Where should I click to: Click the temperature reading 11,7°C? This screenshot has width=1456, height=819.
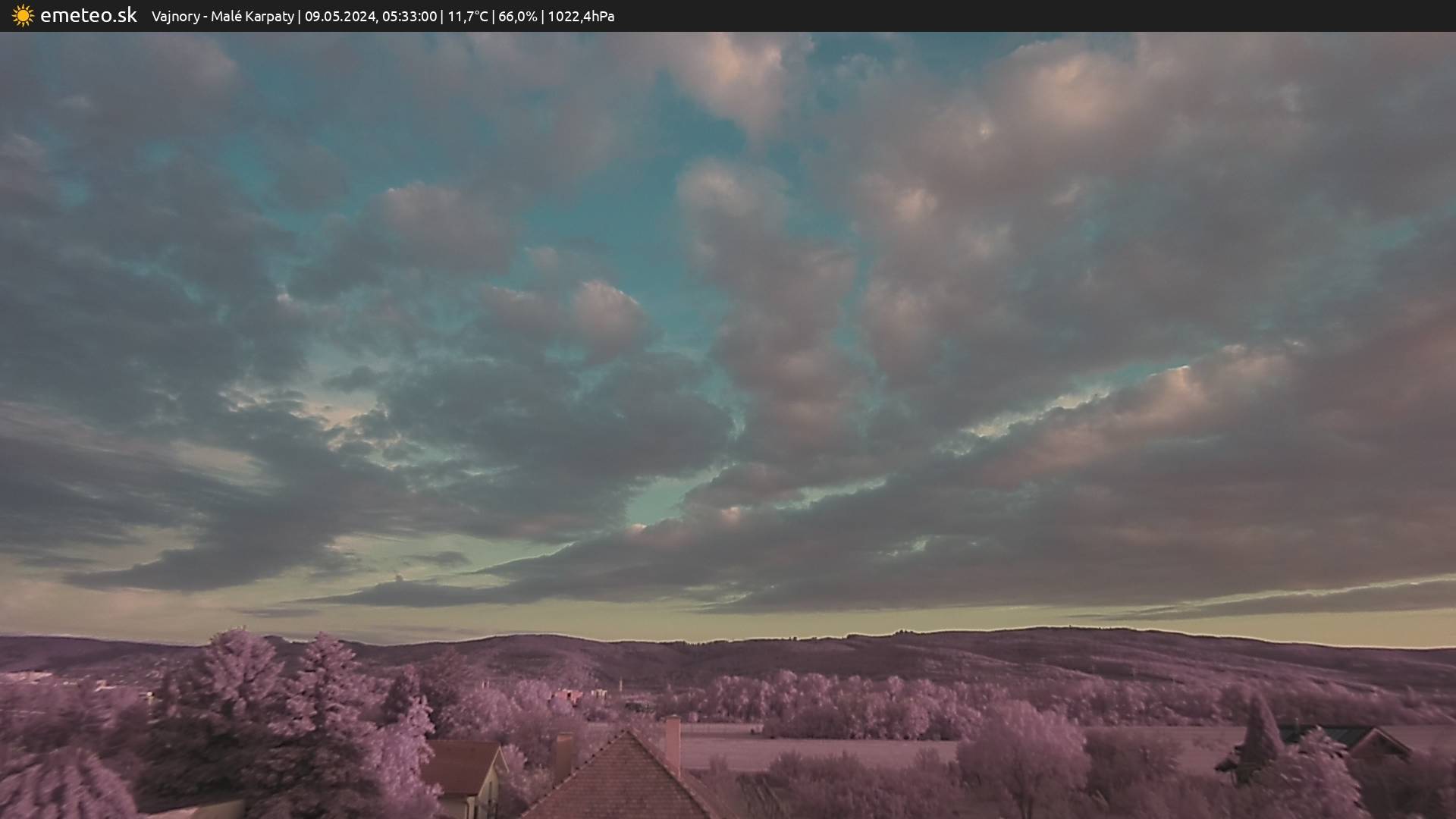[x=468, y=17]
